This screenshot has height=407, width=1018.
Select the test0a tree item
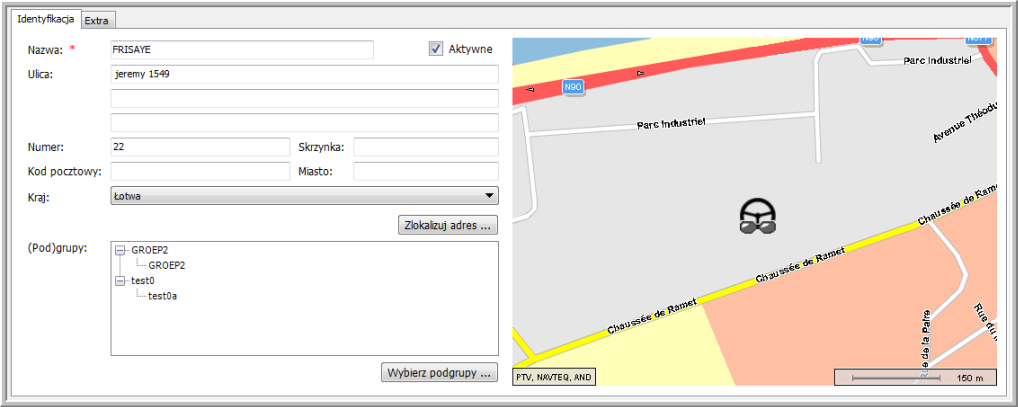[163, 296]
